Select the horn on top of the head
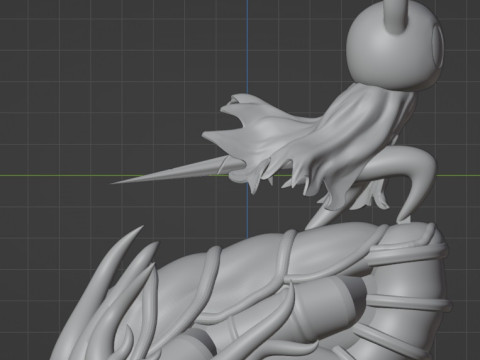Screen dimensions: 480x360 tap(396, 17)
